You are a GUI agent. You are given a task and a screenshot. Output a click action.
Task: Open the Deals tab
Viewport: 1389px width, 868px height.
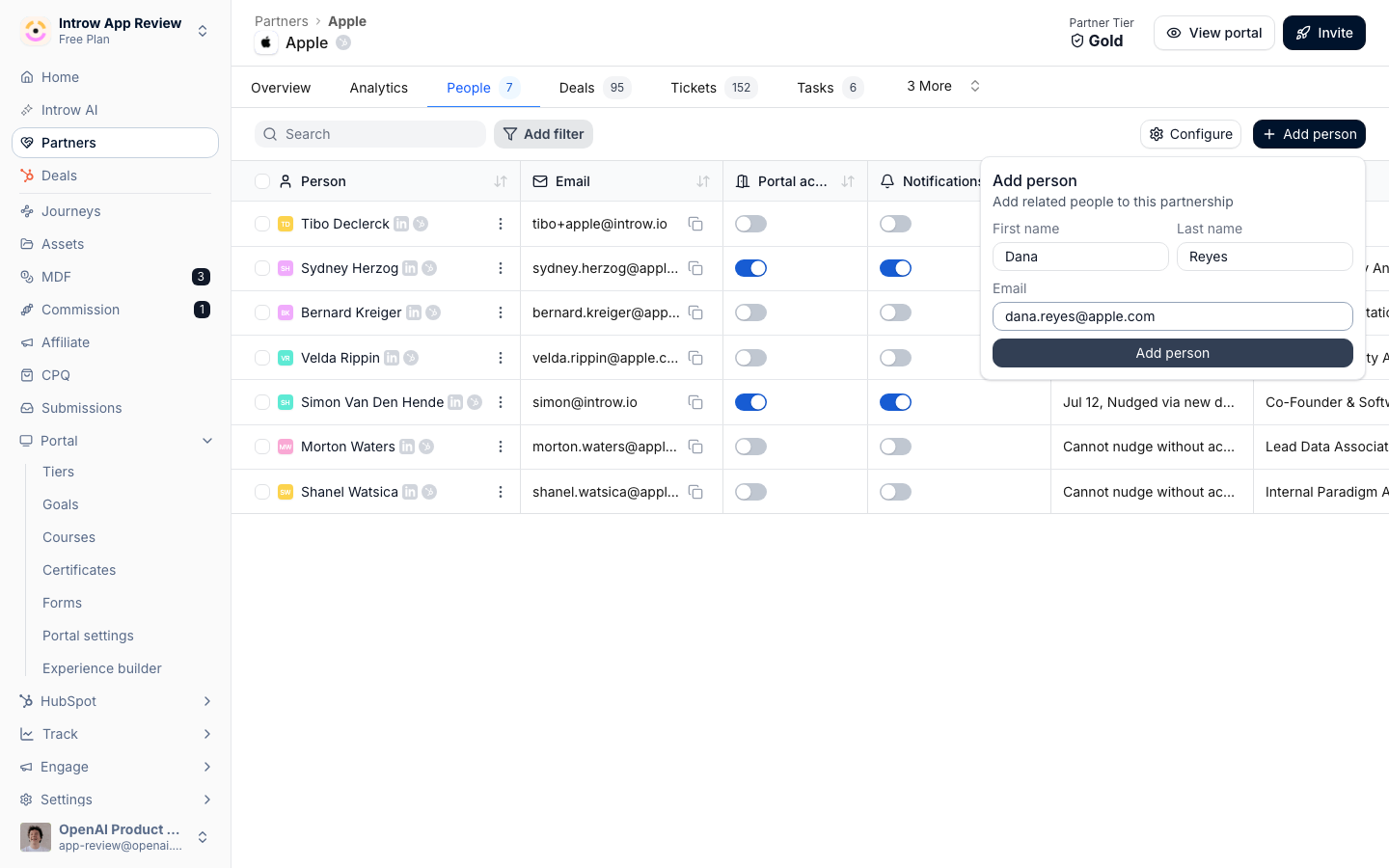pos(595,88)
